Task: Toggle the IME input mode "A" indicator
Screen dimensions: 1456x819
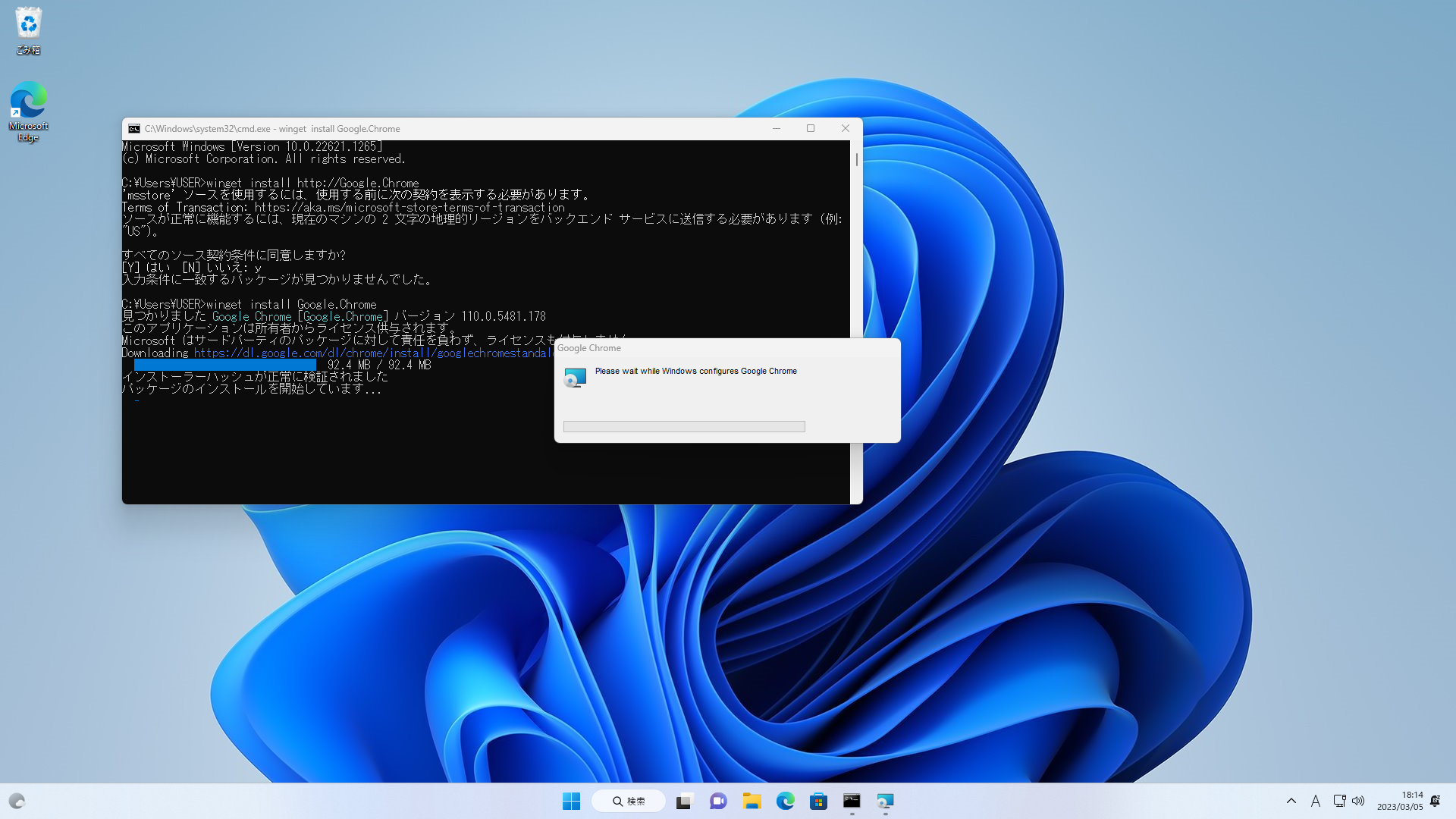Action: click(1316, 801)
